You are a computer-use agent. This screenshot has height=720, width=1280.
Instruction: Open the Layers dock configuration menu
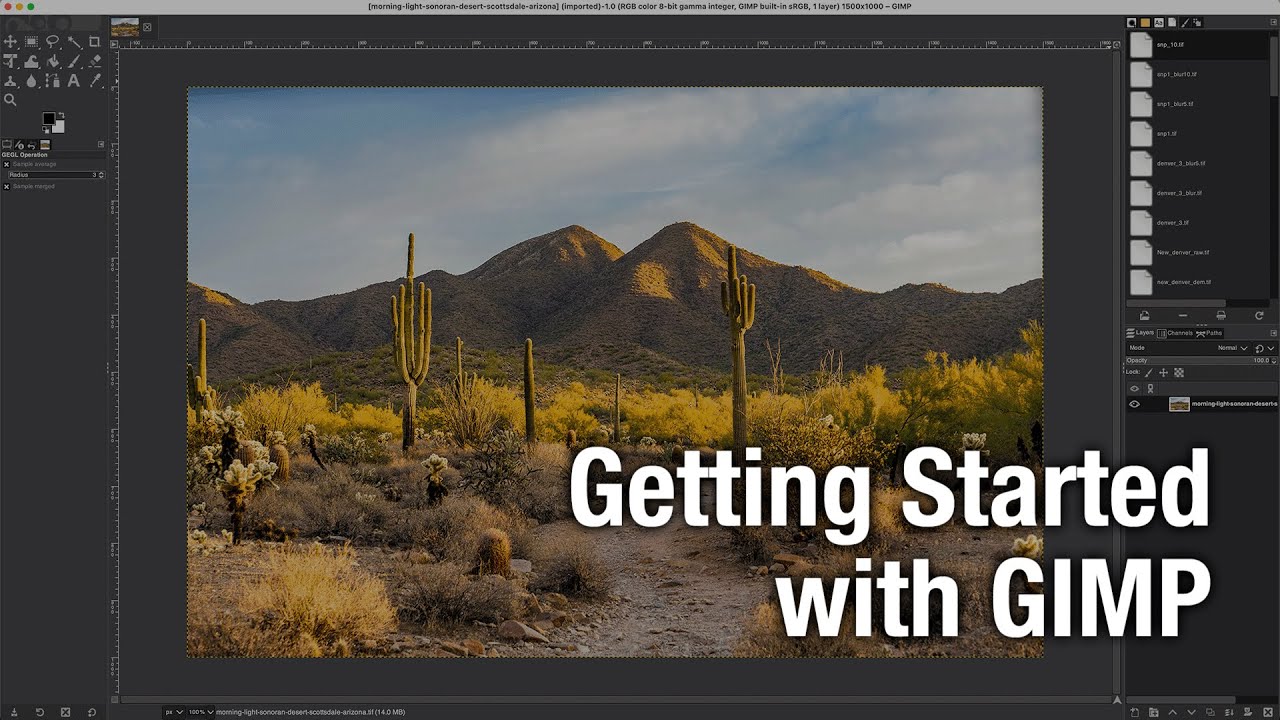(x=1273, y=333)
